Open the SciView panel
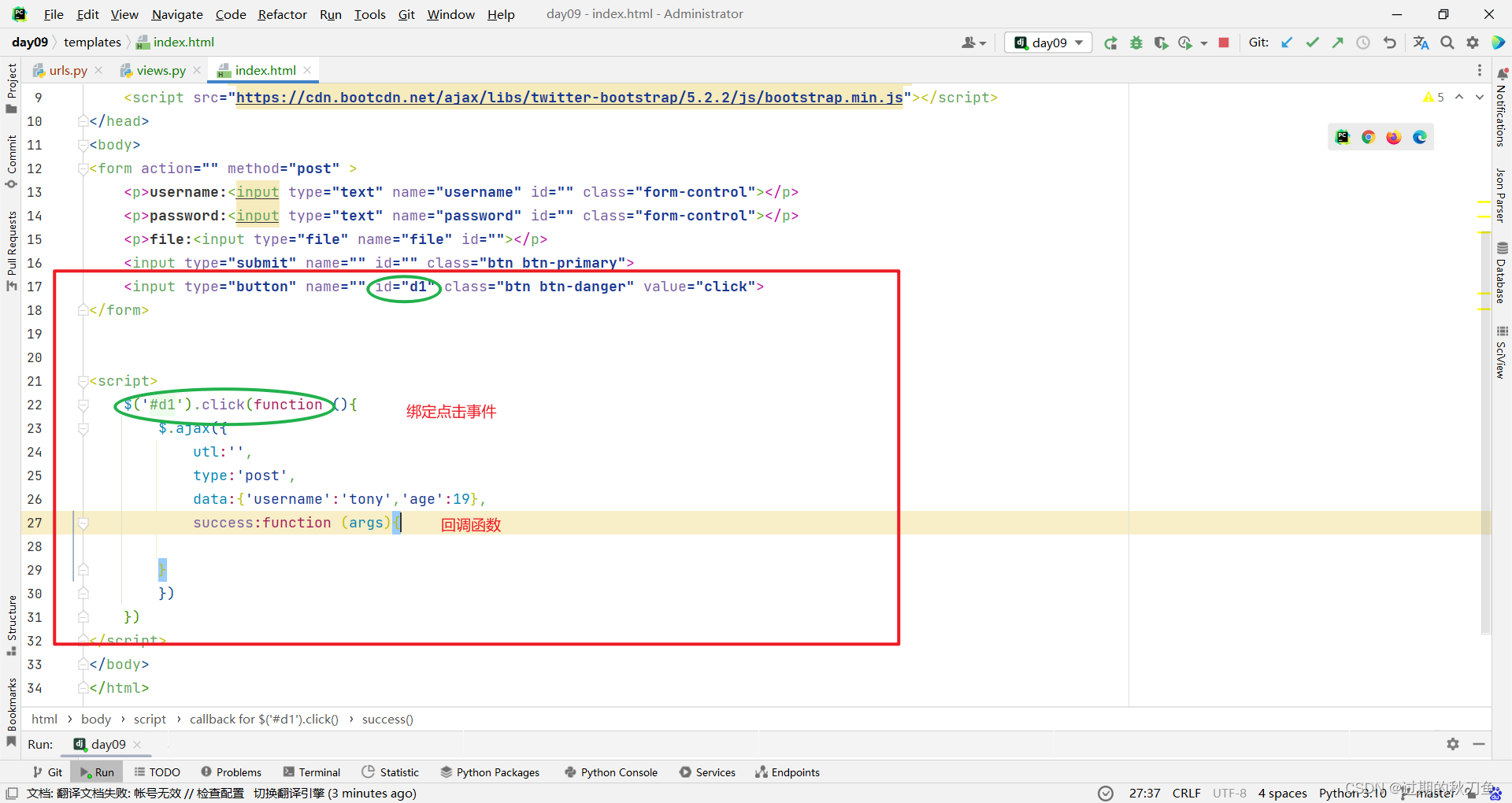Screen dimensions: 1512x803 (1502, 352)
